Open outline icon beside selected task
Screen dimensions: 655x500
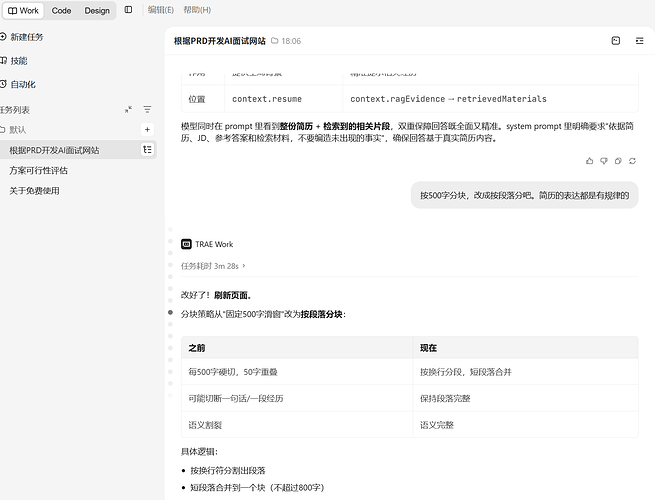pos(147,150)
